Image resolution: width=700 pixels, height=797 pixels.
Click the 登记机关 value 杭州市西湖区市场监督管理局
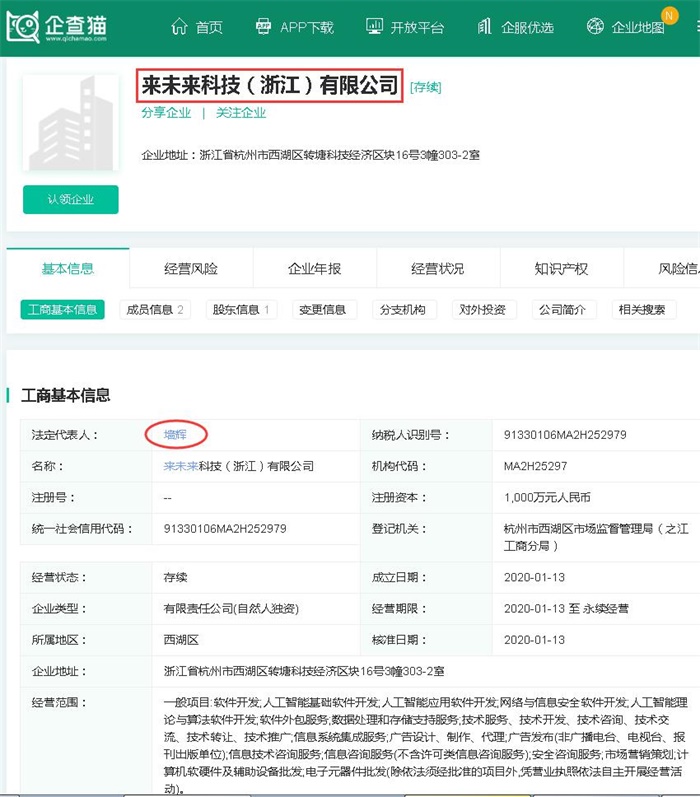tap(596, 537)
